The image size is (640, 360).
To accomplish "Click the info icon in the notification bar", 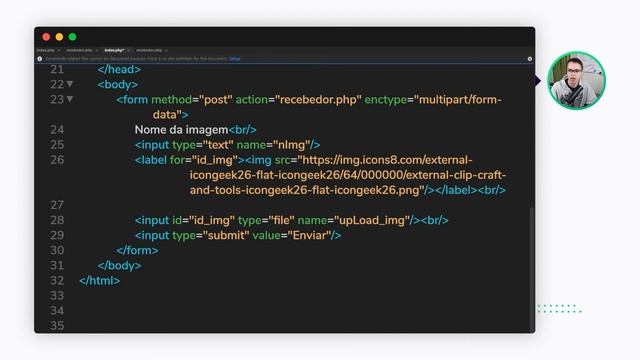I will (x=40, y=59).
